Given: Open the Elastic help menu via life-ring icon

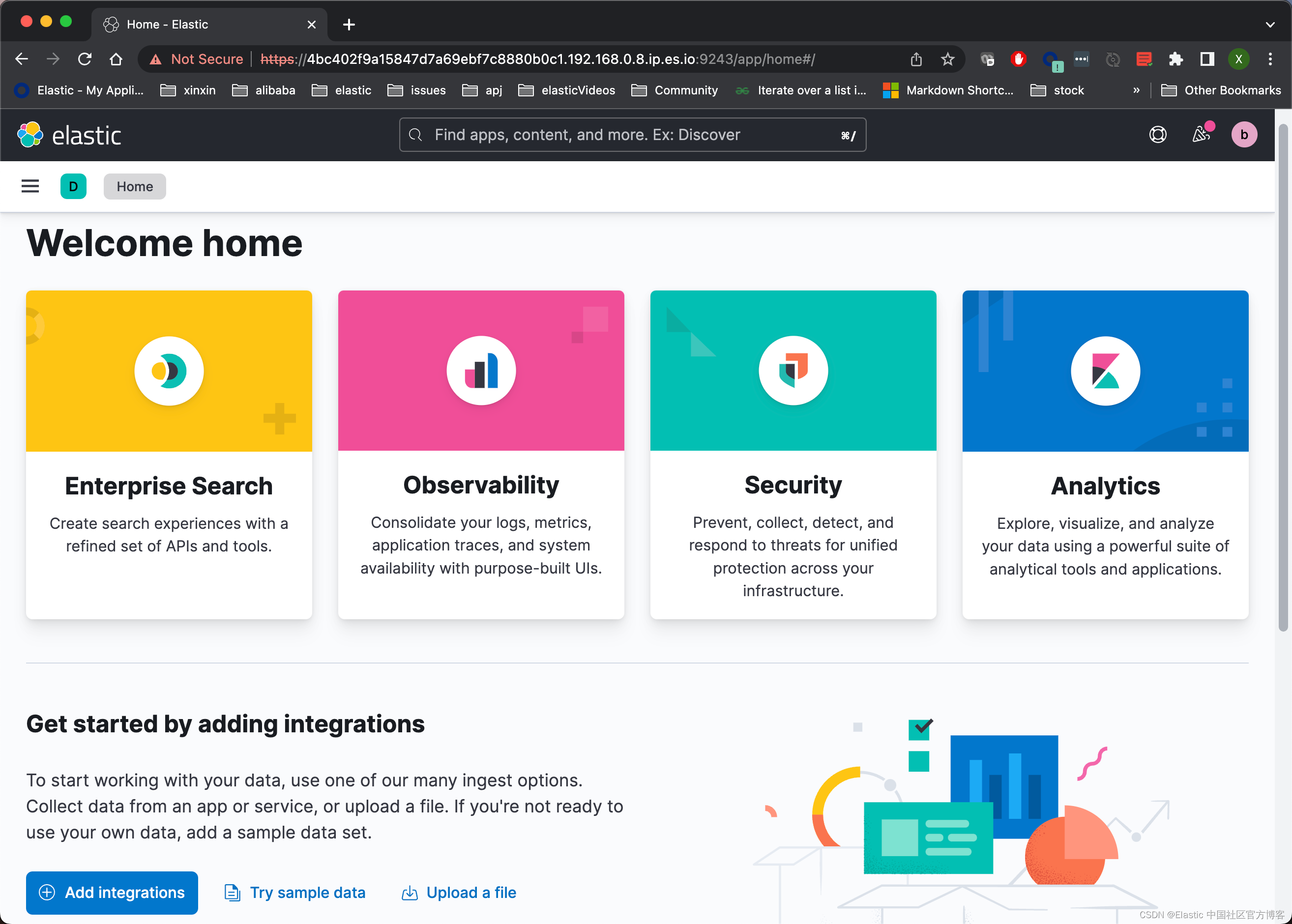Looking at the screenshot, I should tap(1157, 134).
